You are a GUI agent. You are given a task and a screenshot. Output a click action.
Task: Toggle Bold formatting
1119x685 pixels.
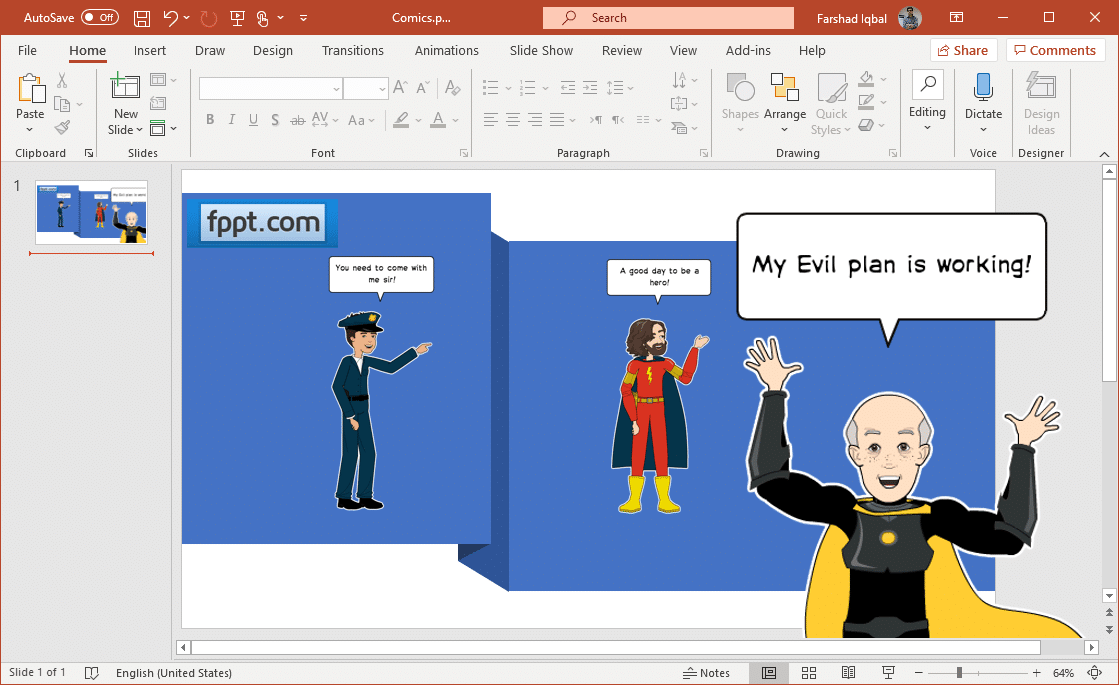coord(210,120)
